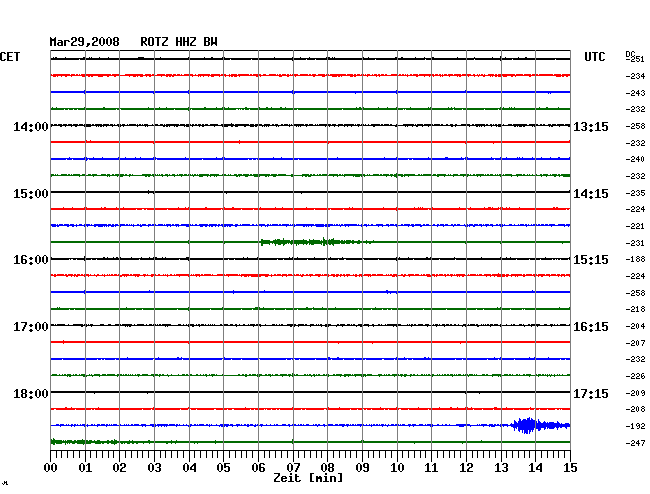
Task: Select the 17:00 CET time label
Action: (31, 327)
